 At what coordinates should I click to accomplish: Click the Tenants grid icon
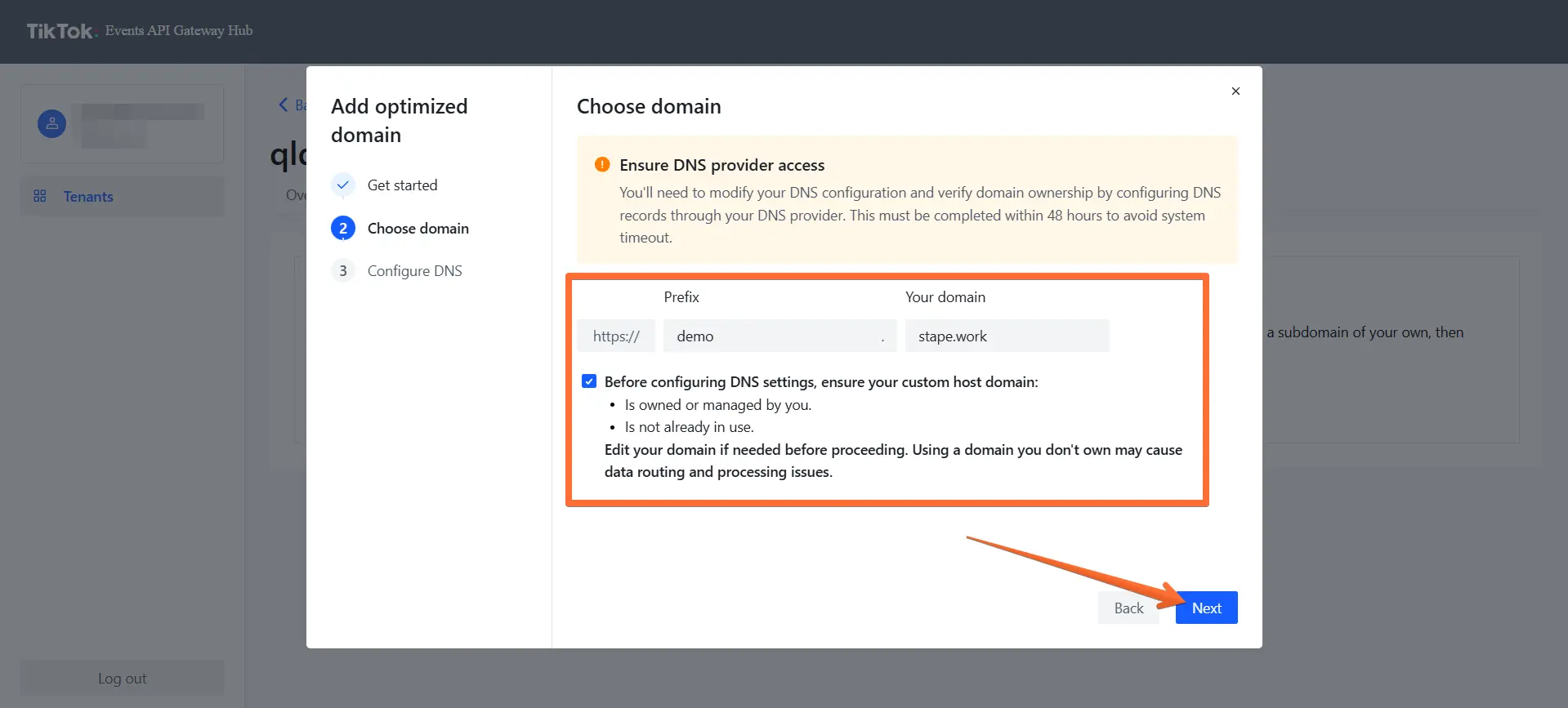(39, 196)
